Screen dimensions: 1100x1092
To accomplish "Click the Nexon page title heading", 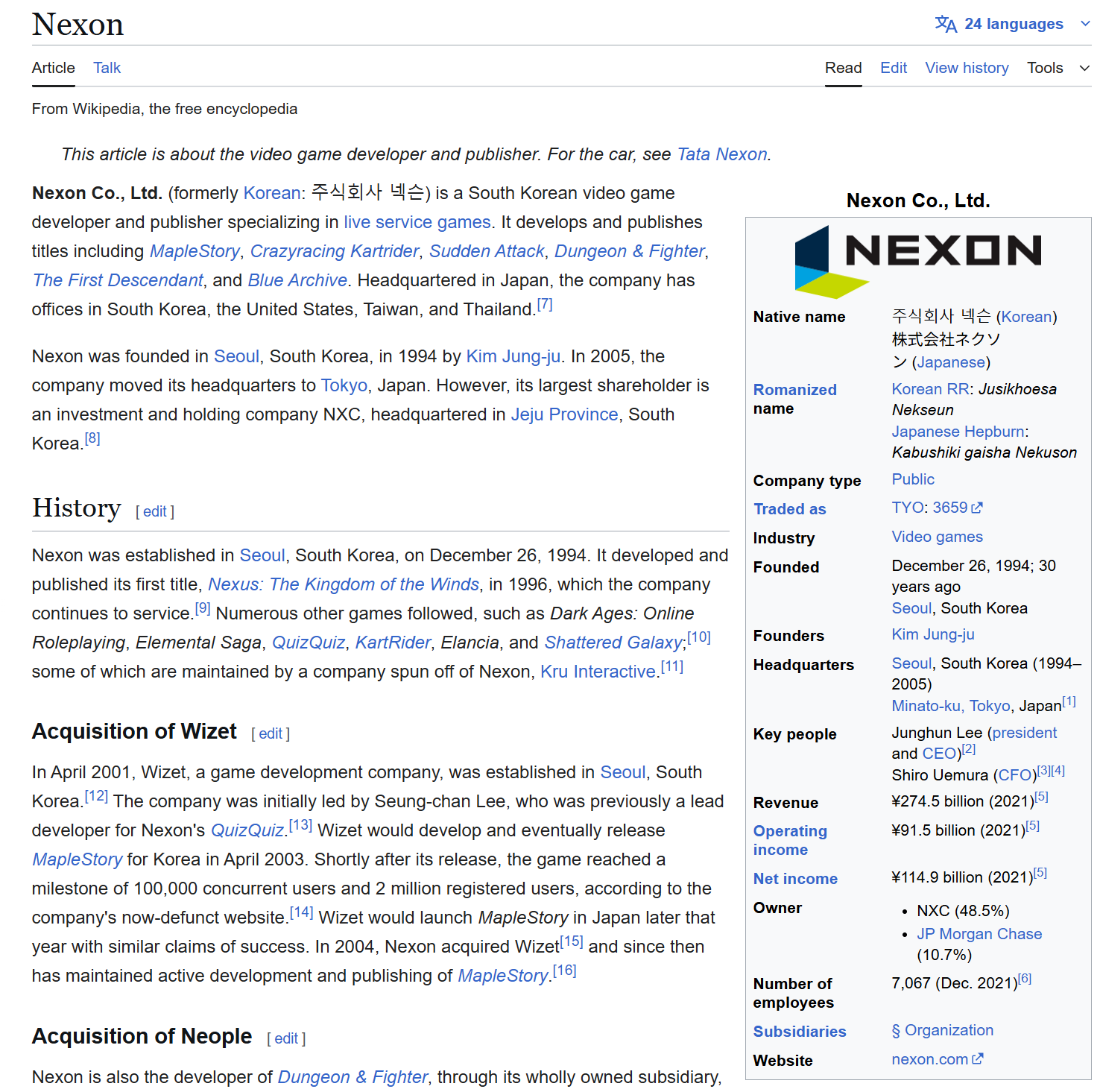I will [x=78, y=24].
